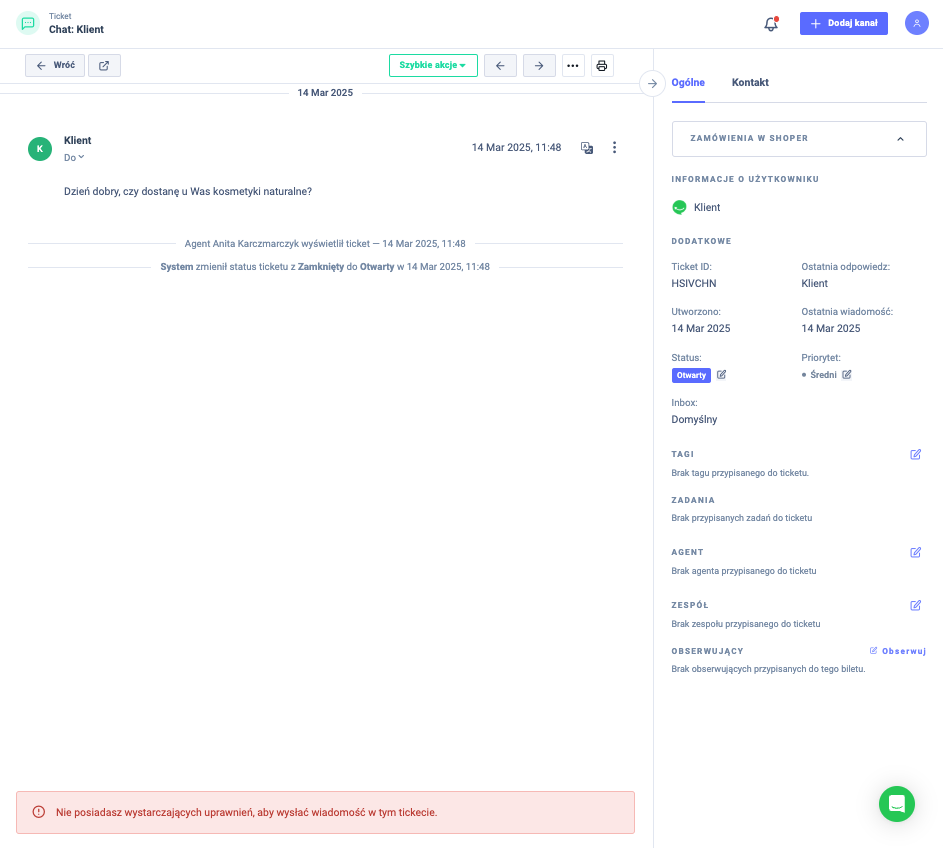Select the Ogólne tab
This screenshot has height=848, width=943.
click(x=688, y=83)
